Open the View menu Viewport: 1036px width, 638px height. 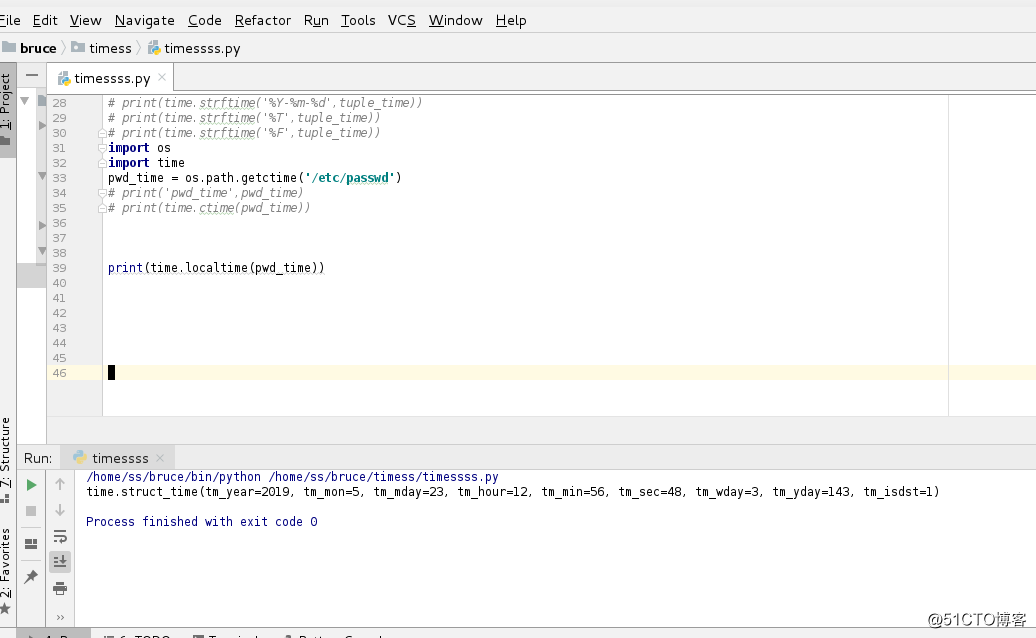(x=86, y=20)
